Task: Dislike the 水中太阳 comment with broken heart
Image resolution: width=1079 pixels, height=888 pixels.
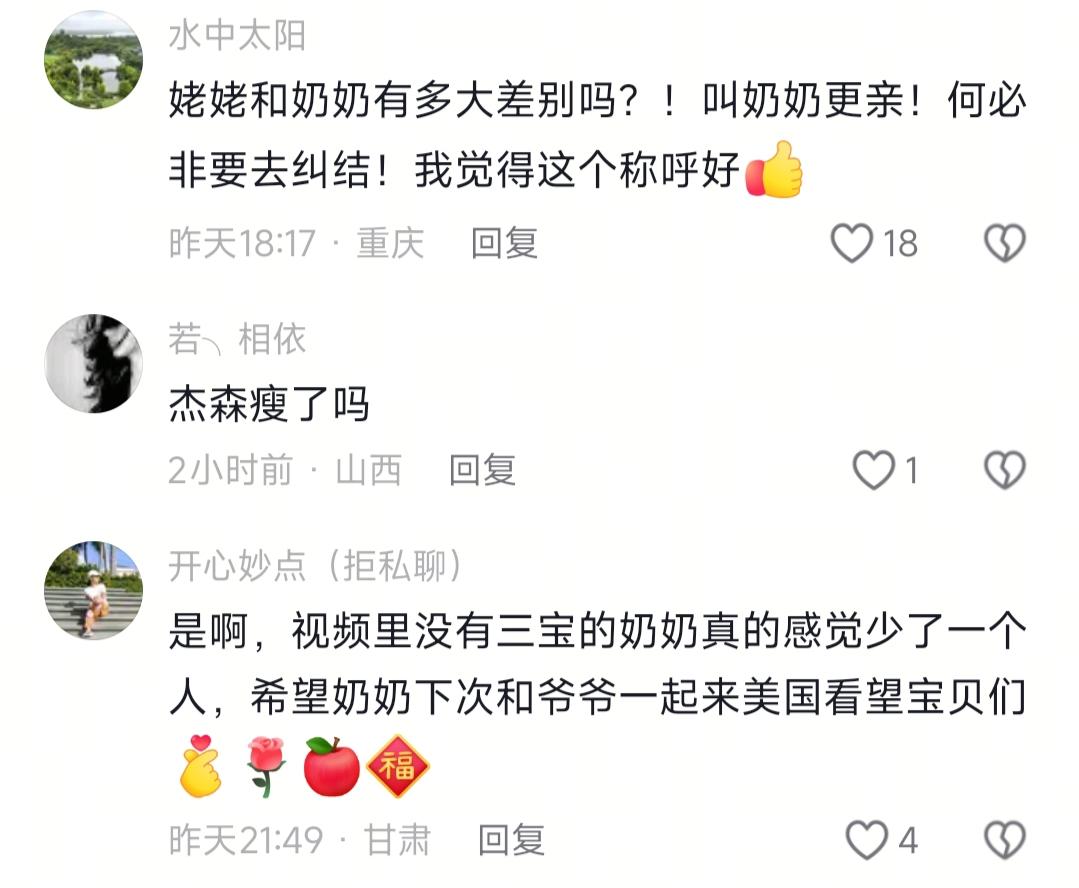Action: (1005, 243)
